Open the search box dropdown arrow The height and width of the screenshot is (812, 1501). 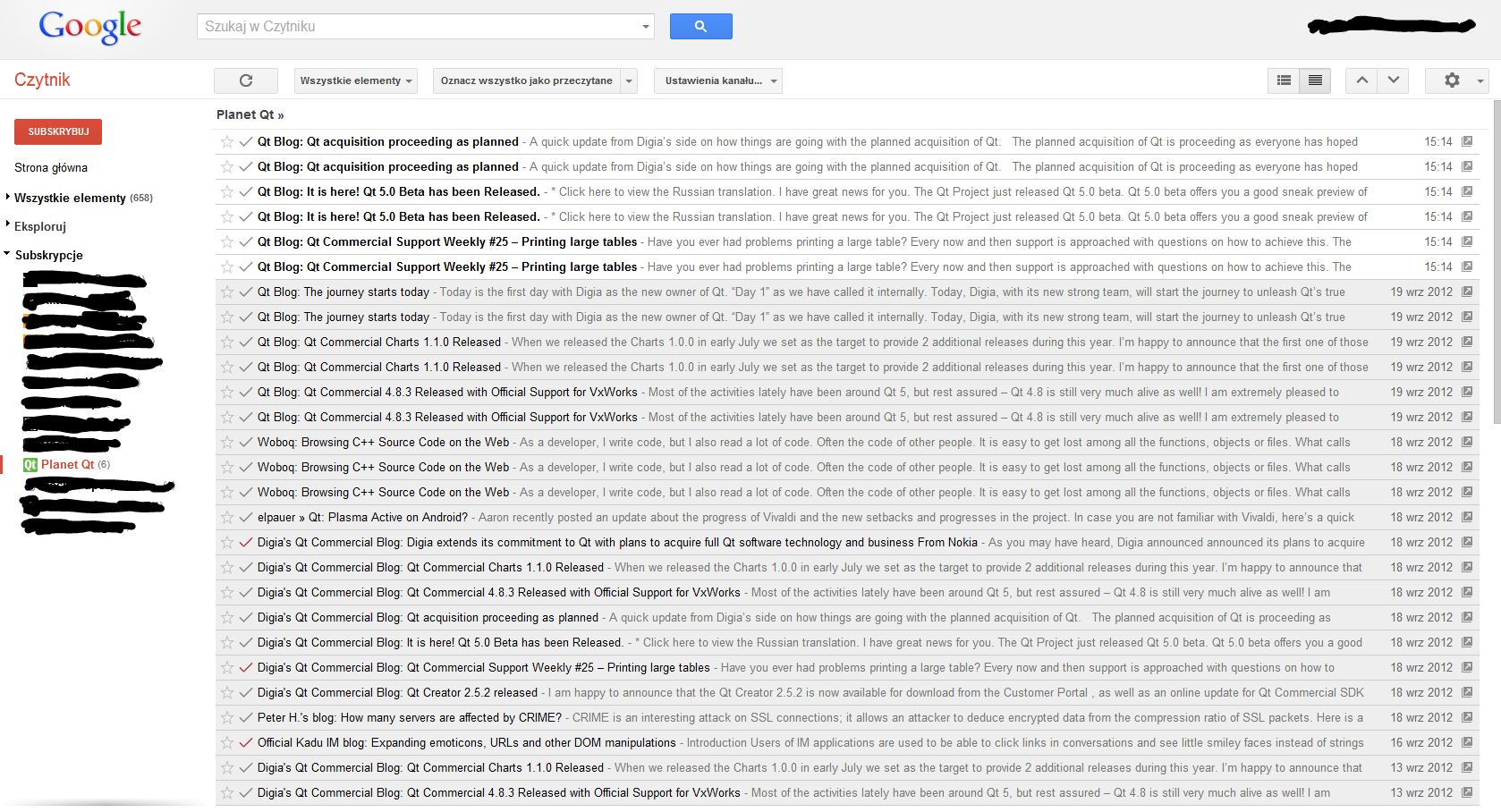pyautogui.click(x=646, y=27)
